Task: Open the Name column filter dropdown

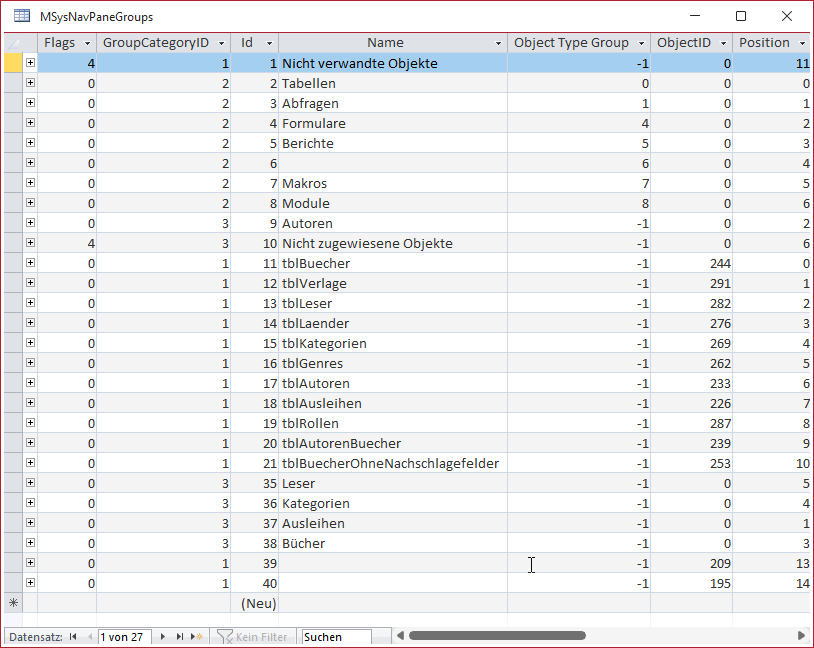Action: pyautogui.click(x=498, y=42)
